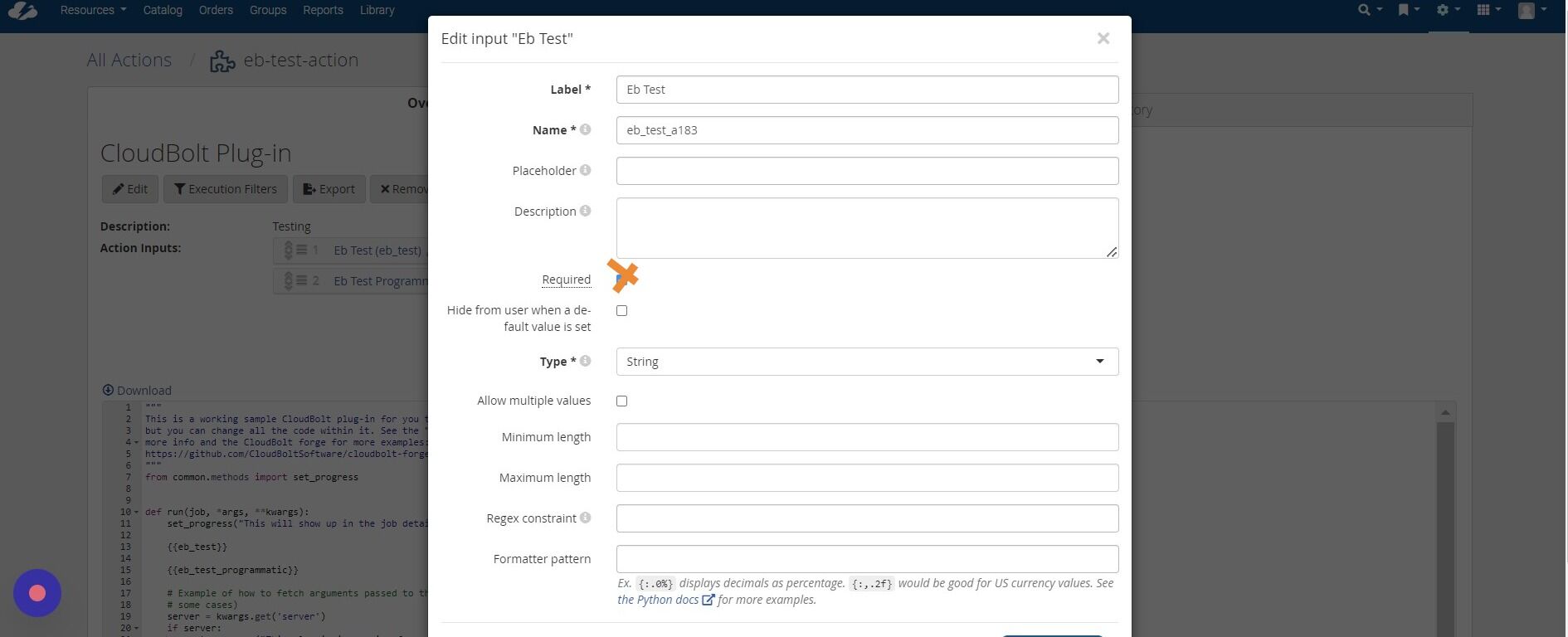Show info tooltip icon next to Name
Screen dimensions: 1568x637
(585, 129)
